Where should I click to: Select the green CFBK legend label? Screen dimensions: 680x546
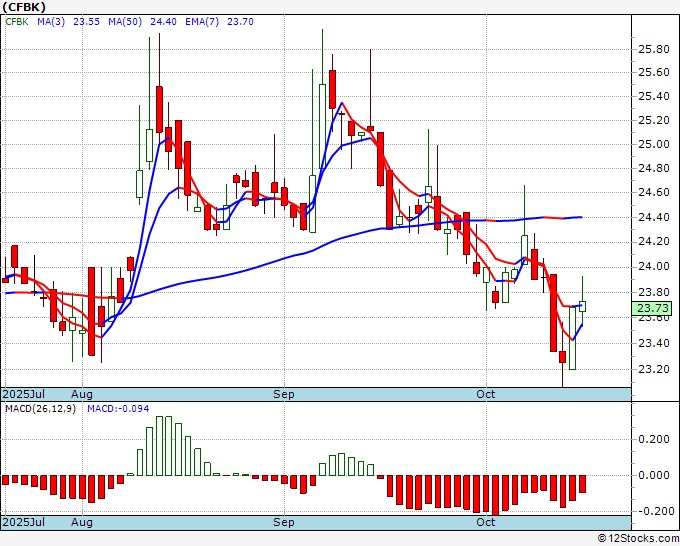pyautogui.click(x=17, y=22)
